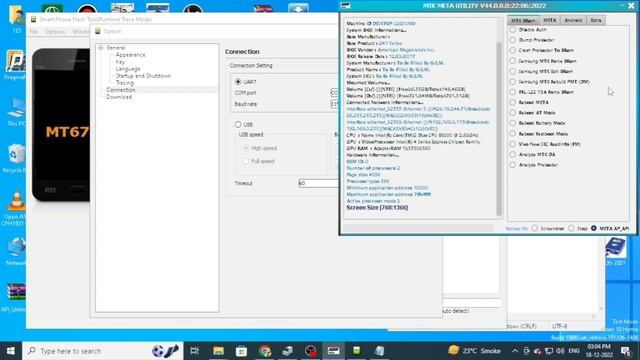The height and width of the screenshot is (360, 640).
Task: Open Microsoft Store from taskbar
Action: (241, 351)
